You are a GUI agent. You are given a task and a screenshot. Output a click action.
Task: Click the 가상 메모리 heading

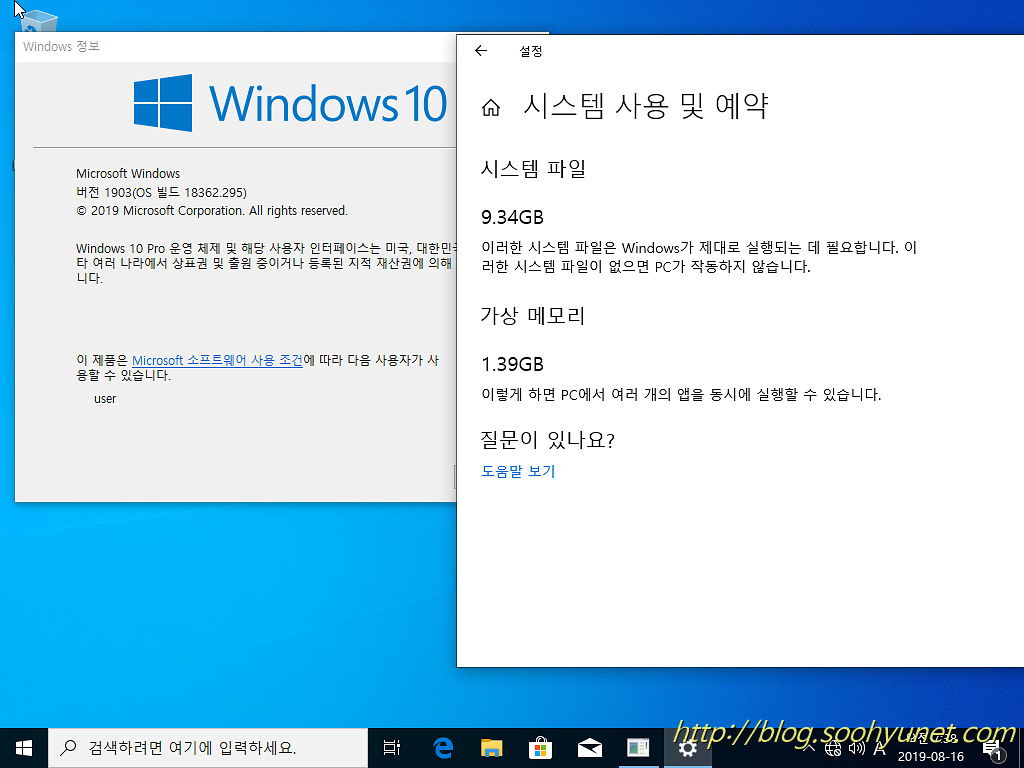pyautogui.click(x=533, y=316)
